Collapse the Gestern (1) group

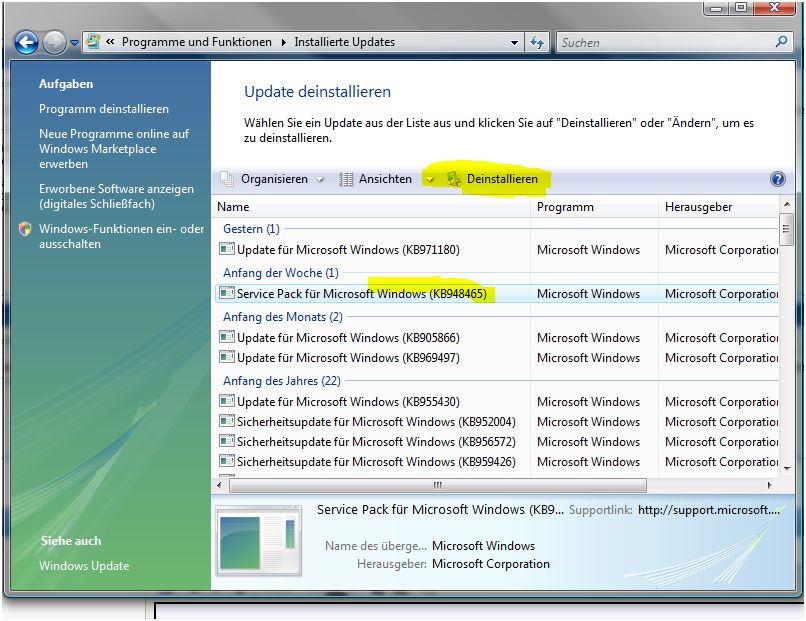pos(251,229)
